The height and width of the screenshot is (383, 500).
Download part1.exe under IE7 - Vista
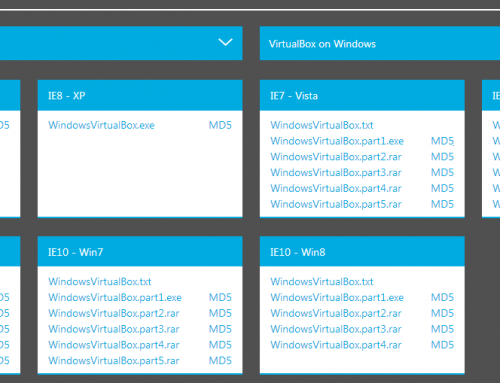point(337,141)
